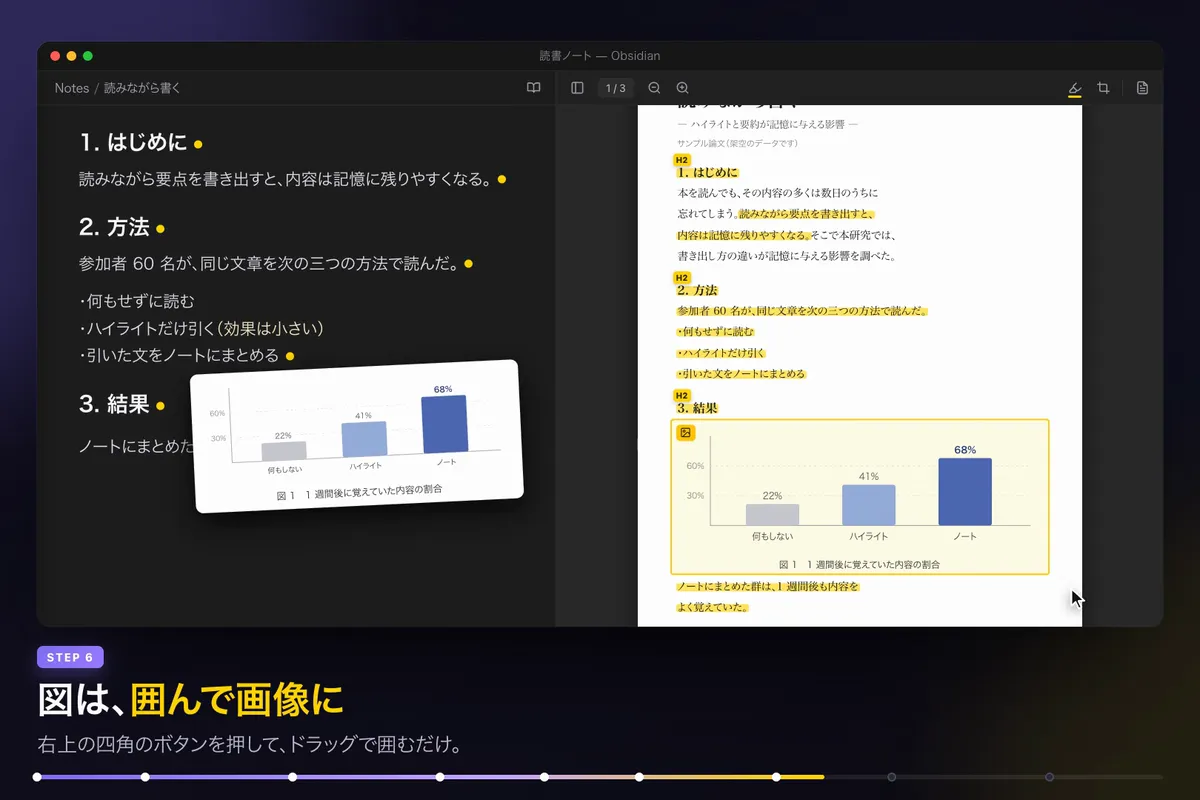Click the image badge on the selected figure
The image size is (1200, 800).
pyautogui.click(x=685, y=433)
